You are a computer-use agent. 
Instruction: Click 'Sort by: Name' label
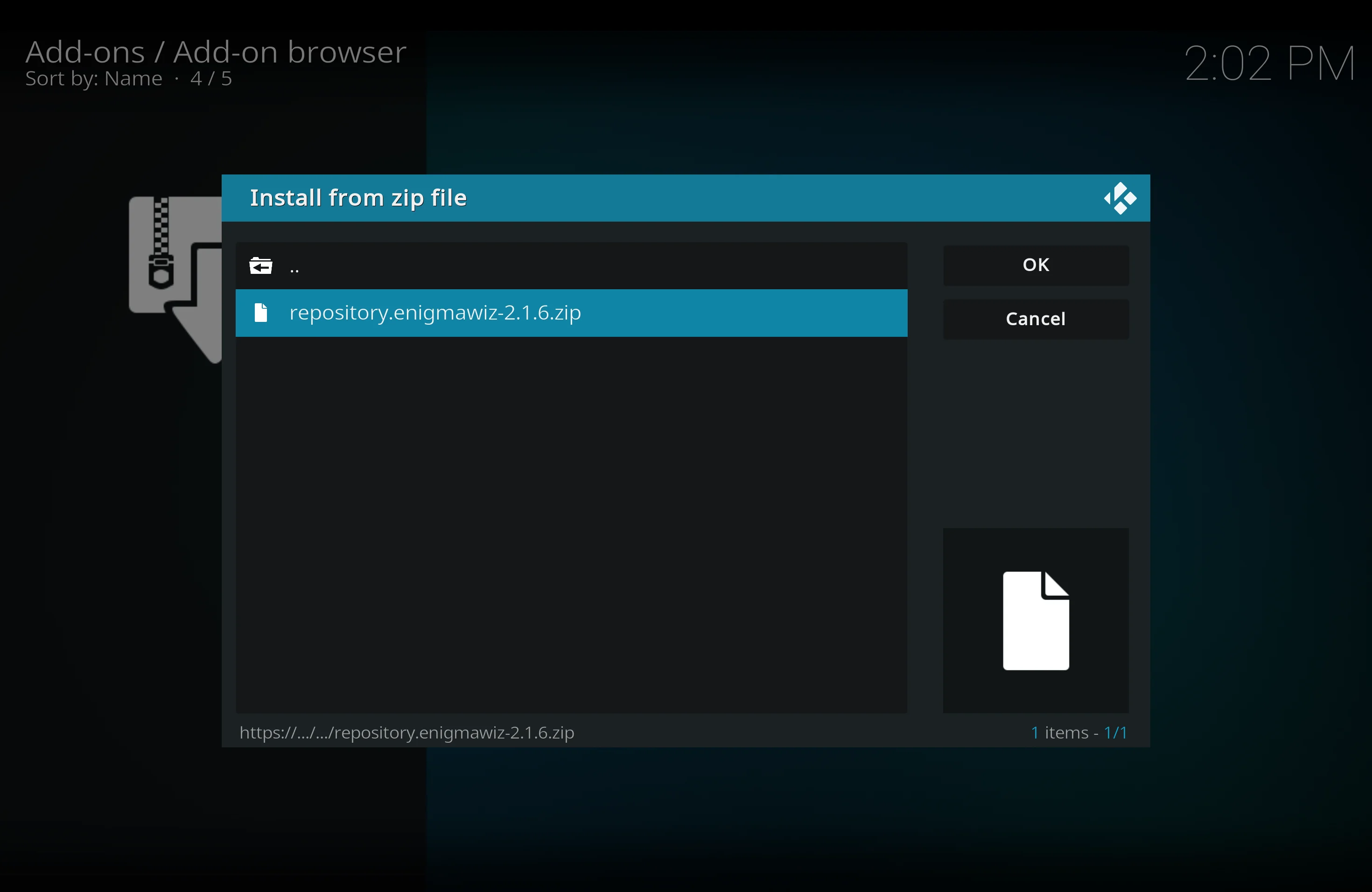[x=94, y=78]
